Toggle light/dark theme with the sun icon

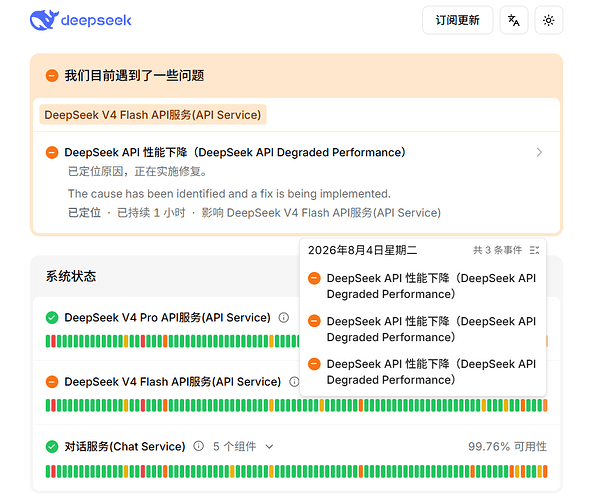[548, 20]
